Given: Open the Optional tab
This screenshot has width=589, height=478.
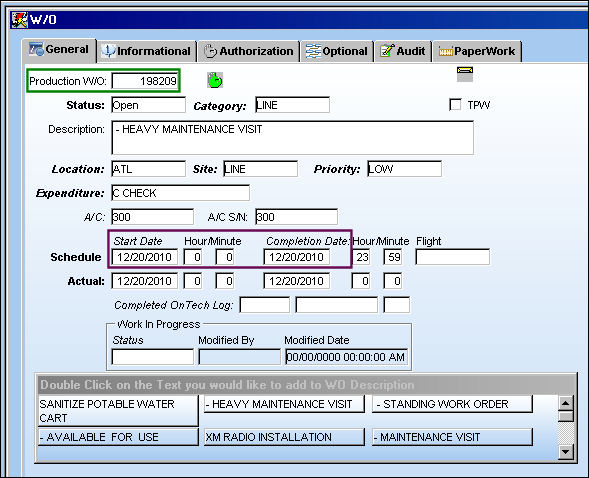Looking at the screenshot, I should 337,51.
